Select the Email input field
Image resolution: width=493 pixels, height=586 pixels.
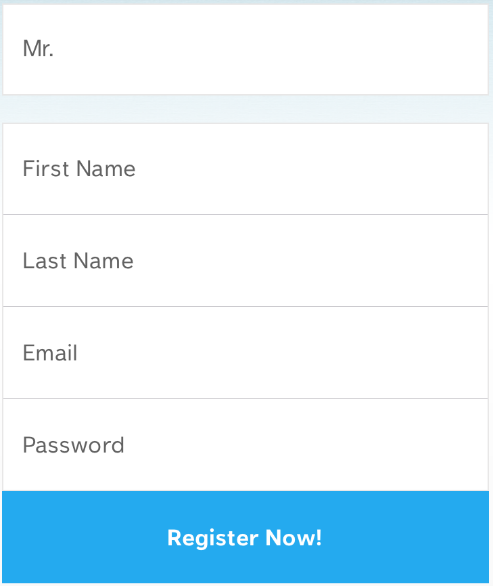(x=246, y=353)
